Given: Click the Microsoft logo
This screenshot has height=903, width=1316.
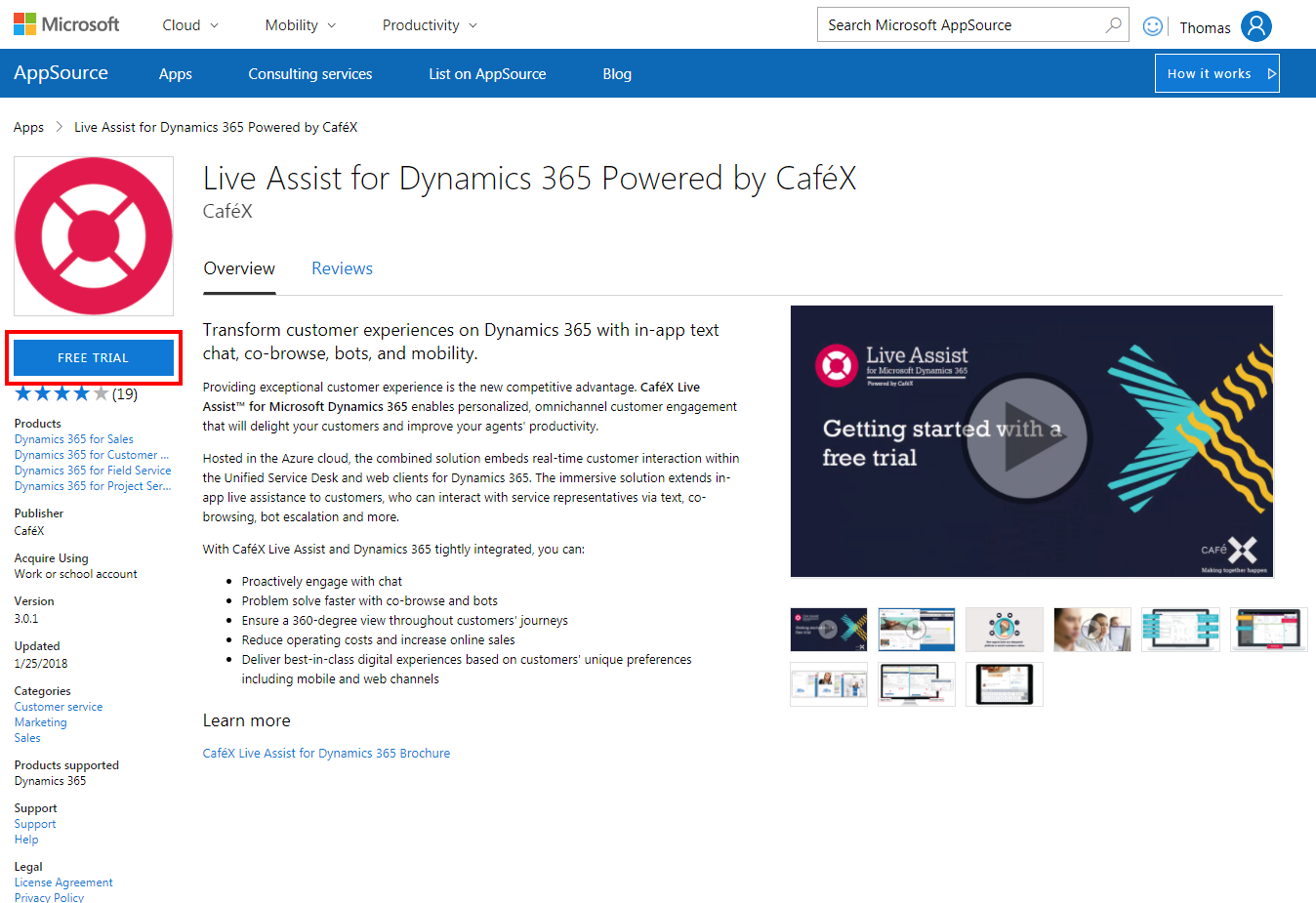Looking at the screenshot, I should tap(66, 24).
